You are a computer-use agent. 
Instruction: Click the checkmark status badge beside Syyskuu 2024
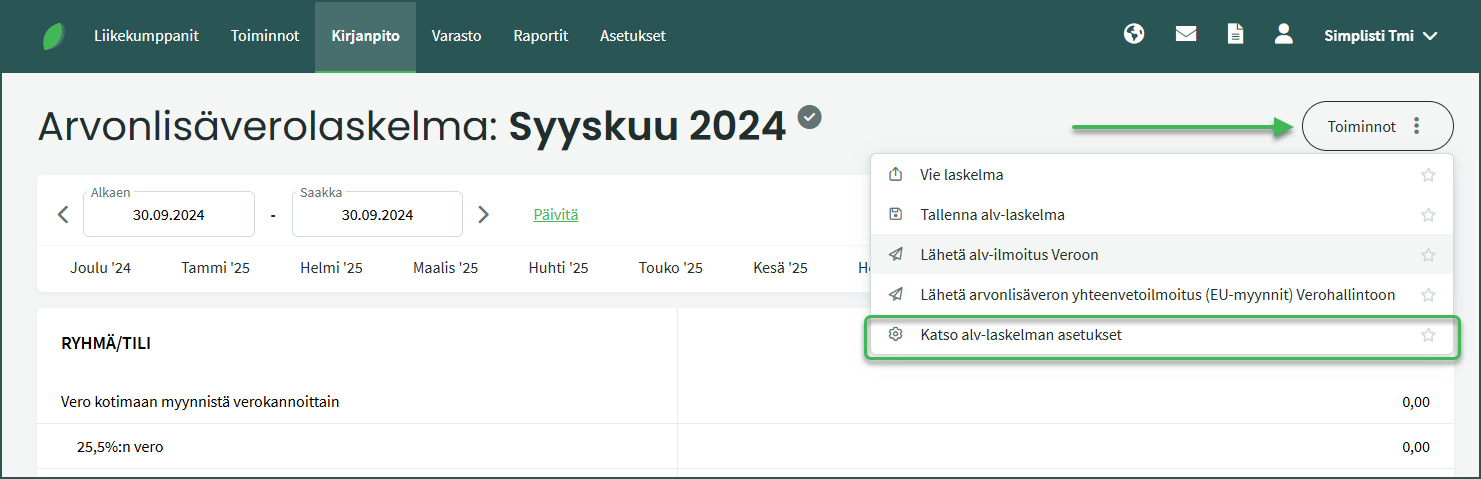coord(809,118)
